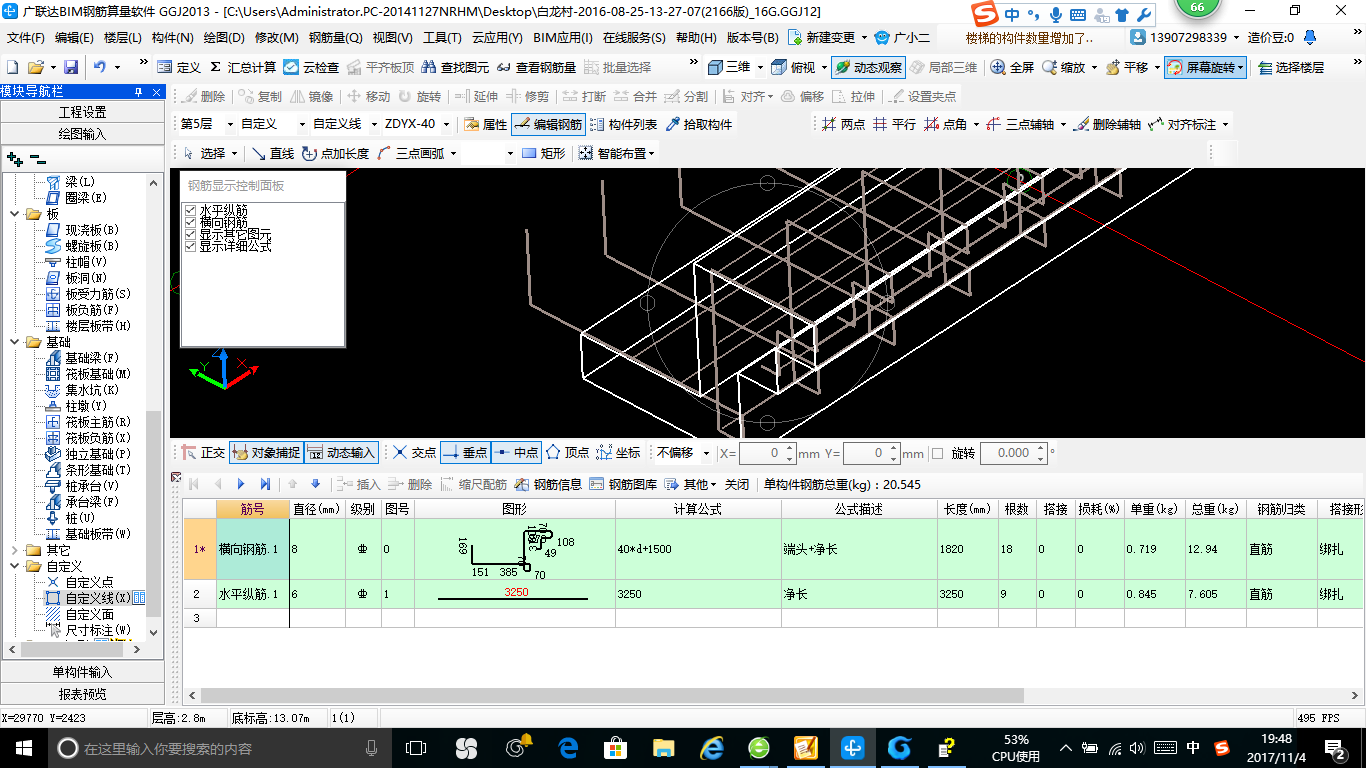The image size is (1366, 768).
Task: Open 钢筋信息 rebar info
Action: point(548,484)
